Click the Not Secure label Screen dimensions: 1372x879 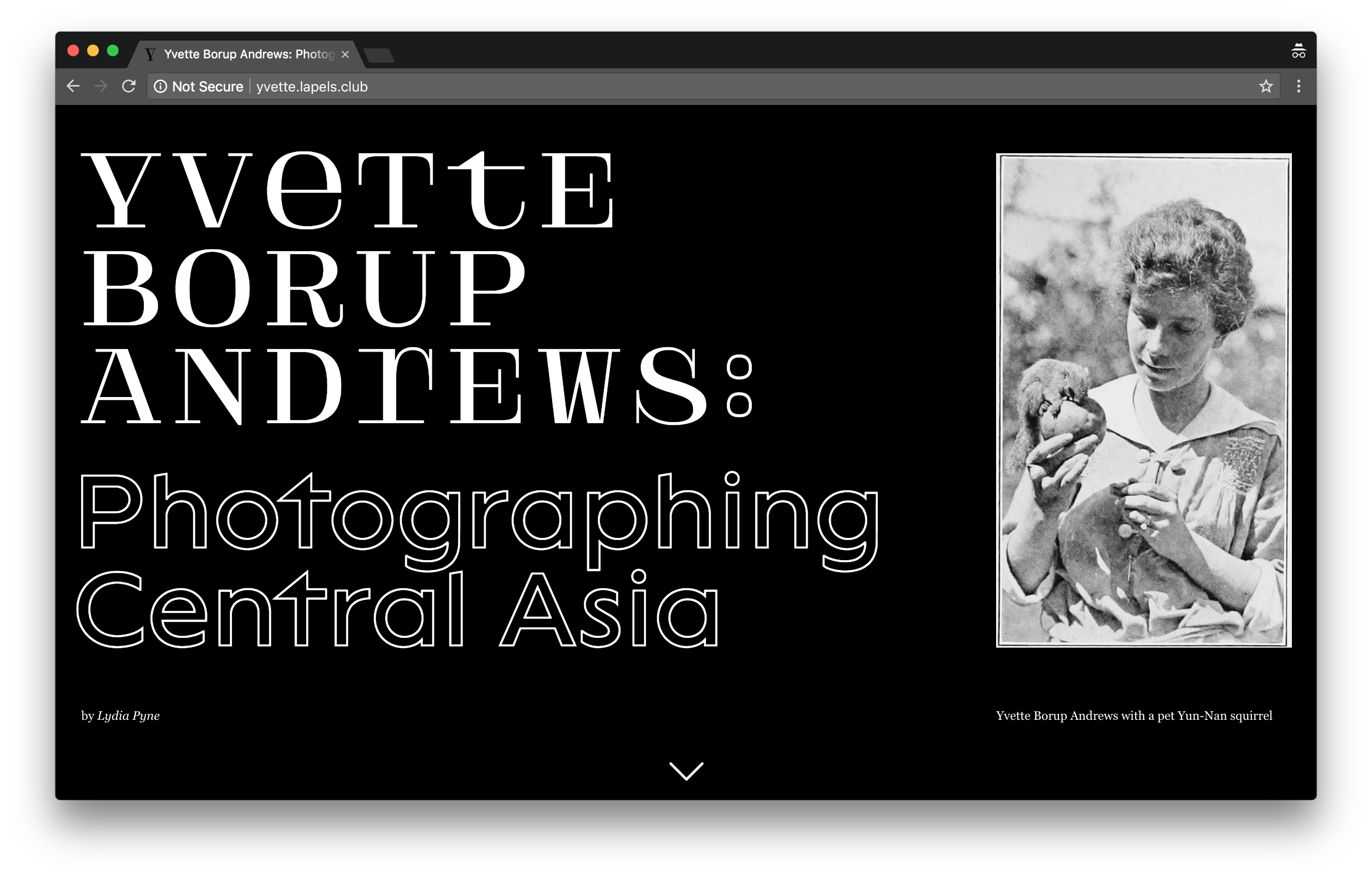(207, 87)
